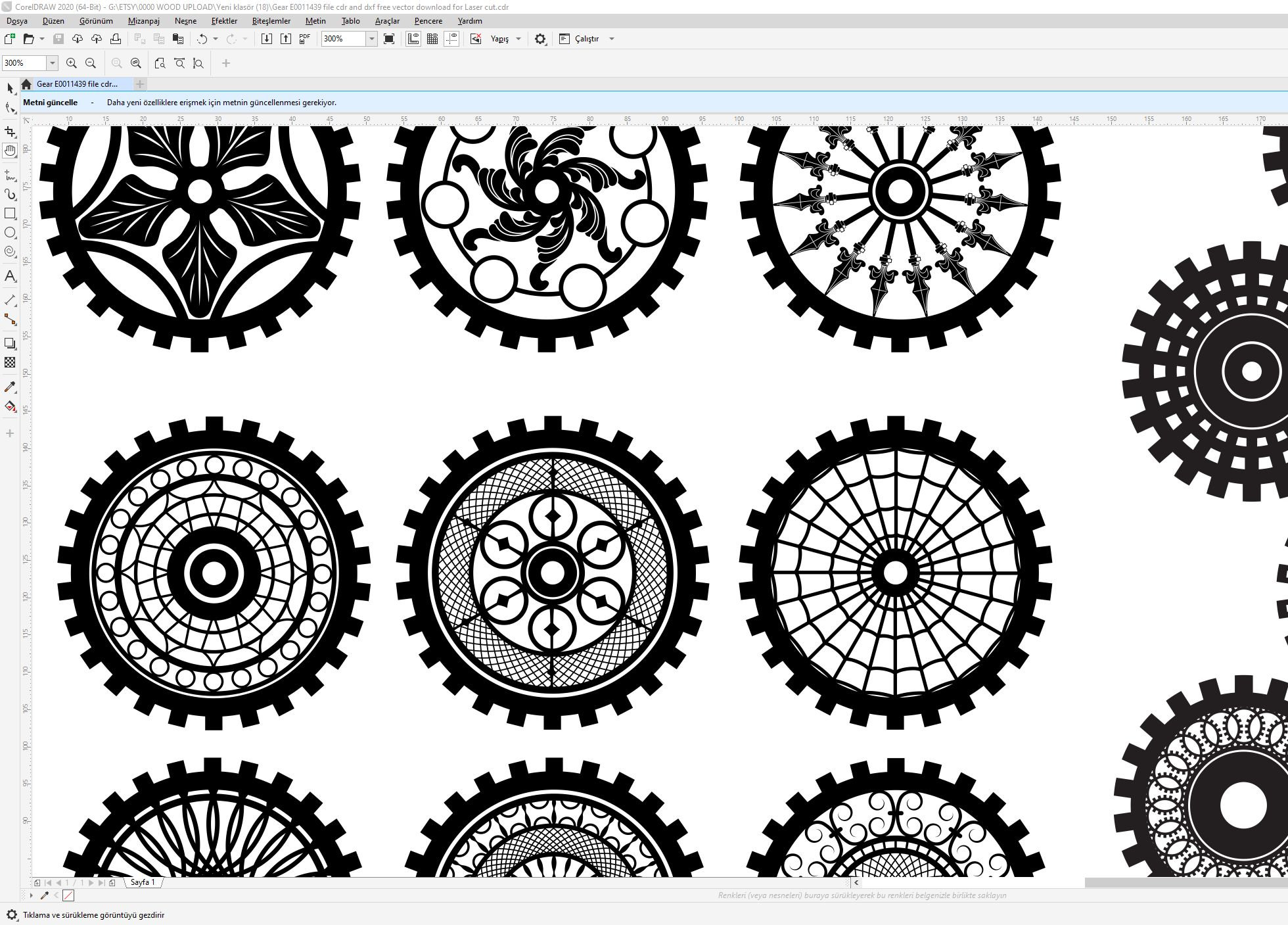Select the Pick tool in the toolbox
Viewport: 1288px width, 925px height.
[10, 87]
